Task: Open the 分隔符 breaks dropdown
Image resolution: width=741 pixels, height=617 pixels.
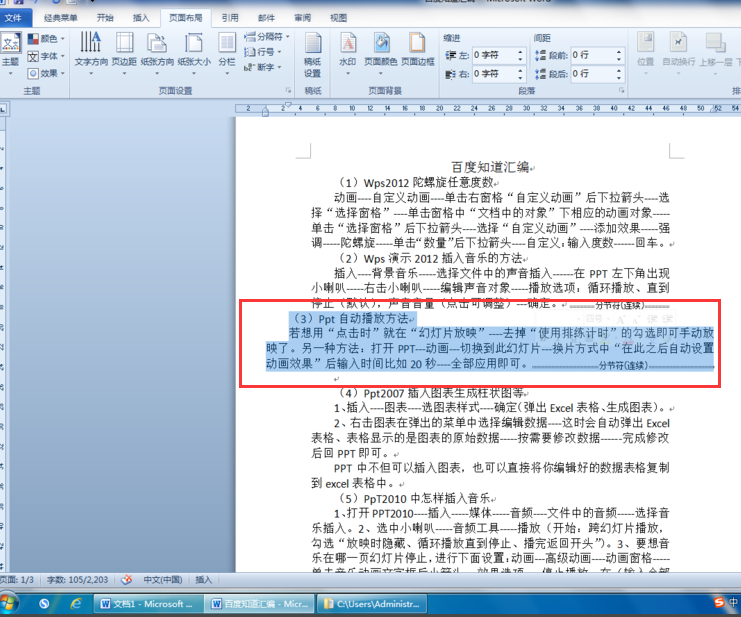Action: pos(267,36)
